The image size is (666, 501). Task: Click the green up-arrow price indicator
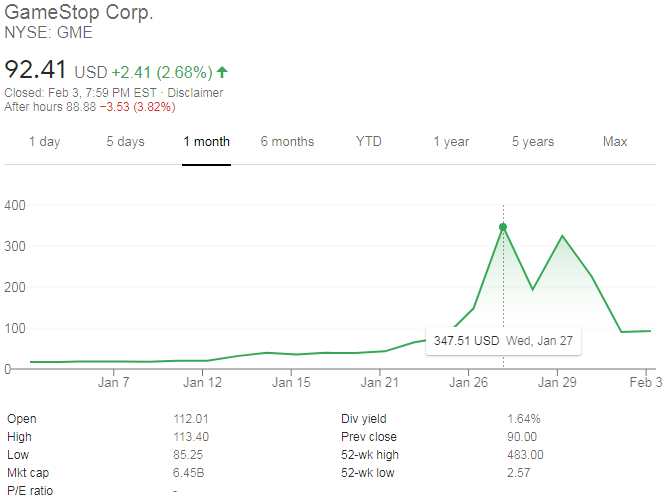coord(221,72)
